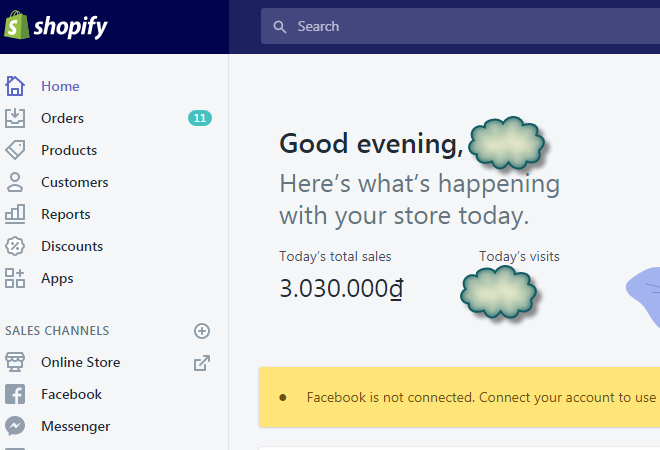The width and height of the screenshot is (660, 450).
Task: Open the Apps section
Action: [x=57, y=279]
